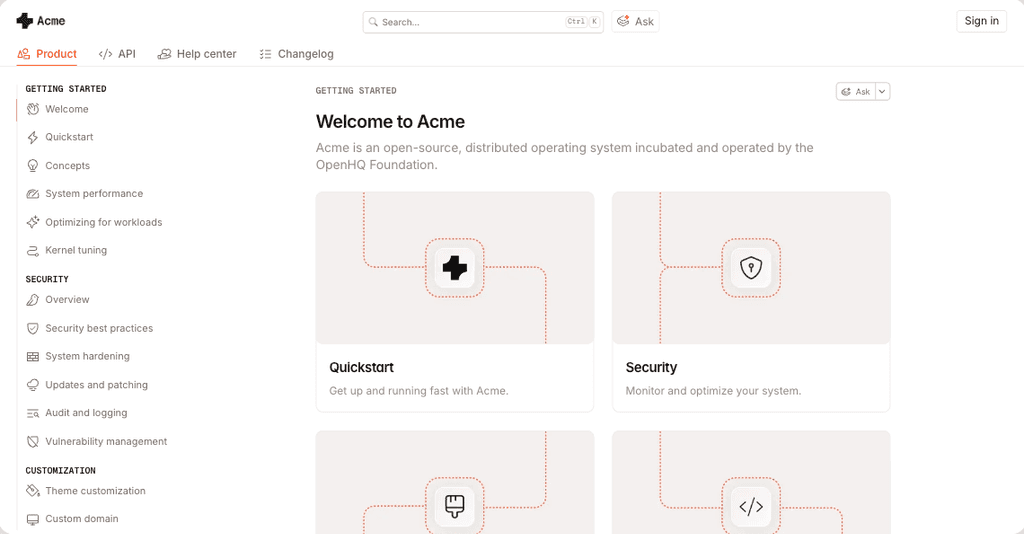1024x534 pixels.
Task: Open the Quickstart sidebar page
Action: [x=69, y=137]
